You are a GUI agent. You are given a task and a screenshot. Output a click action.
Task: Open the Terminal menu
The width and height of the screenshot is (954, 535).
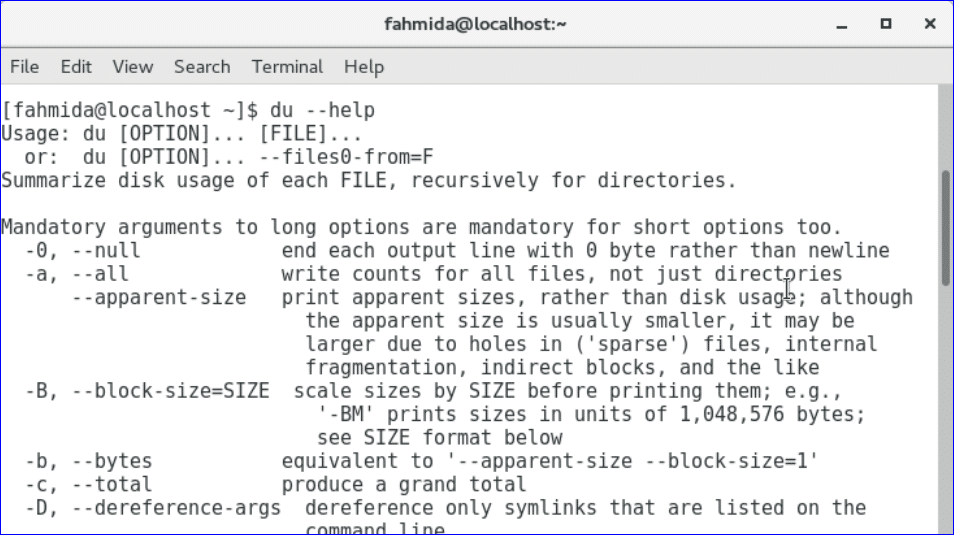point(287,67)
